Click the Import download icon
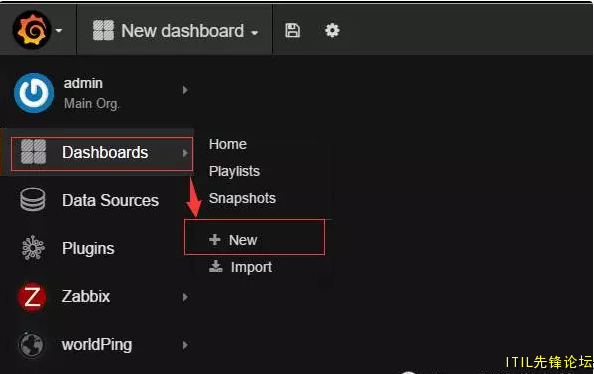The height and width of the screenshot is (374, 594). pos(216,266)
